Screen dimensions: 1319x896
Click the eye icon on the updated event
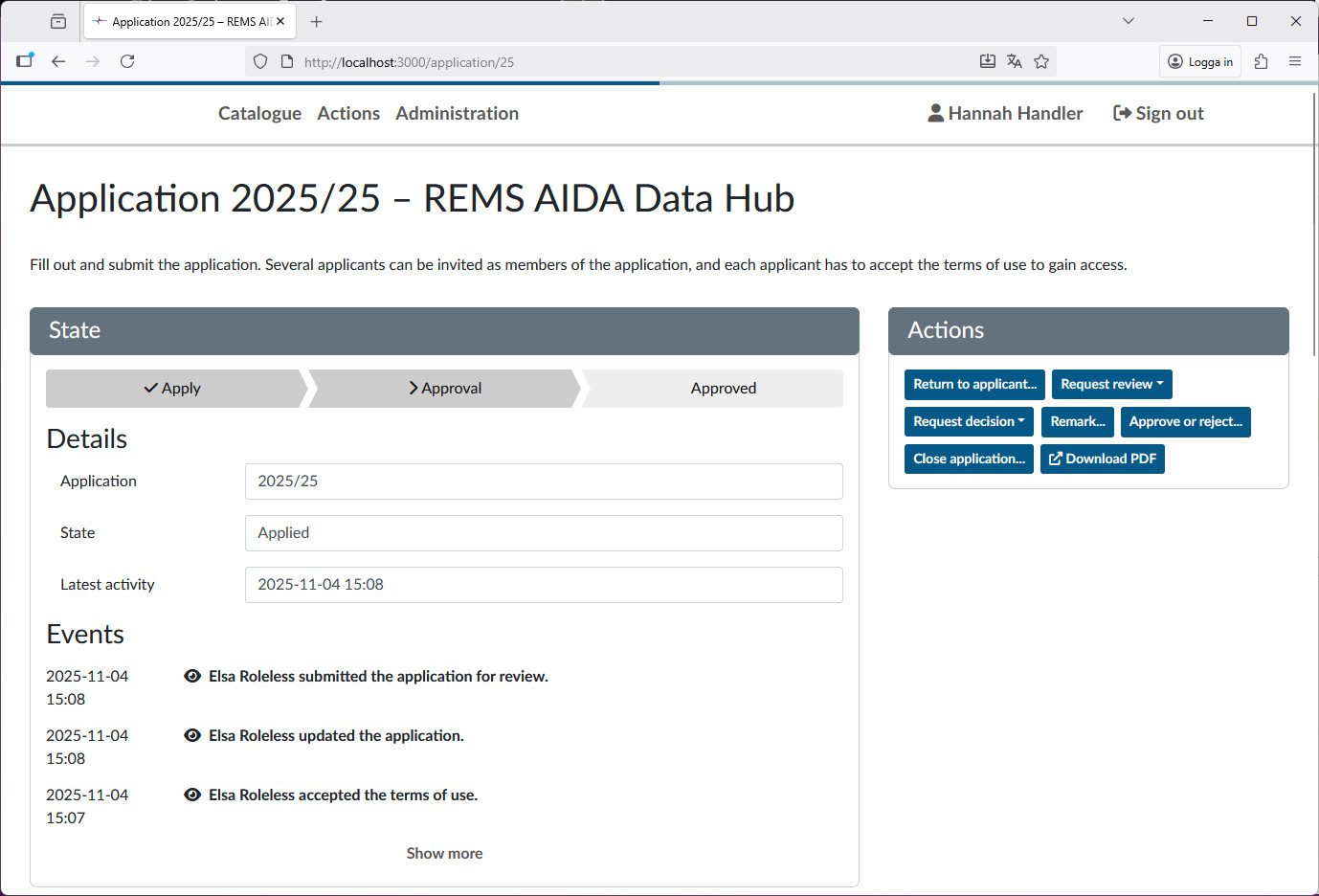click(x=192, y=735)
